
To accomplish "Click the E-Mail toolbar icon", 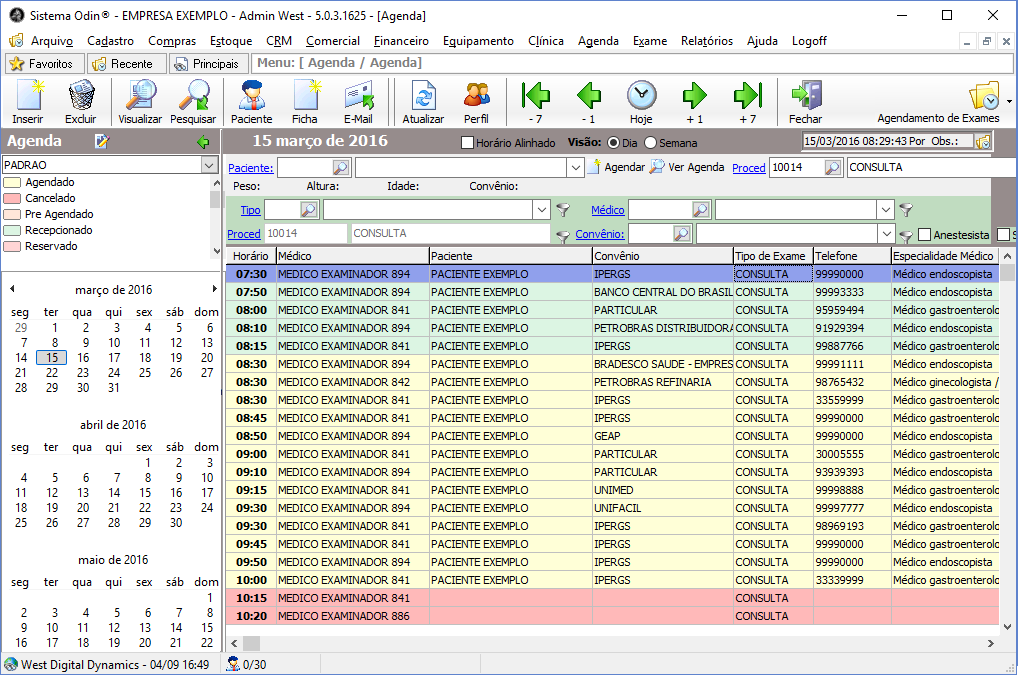I will tap(358, 96).
